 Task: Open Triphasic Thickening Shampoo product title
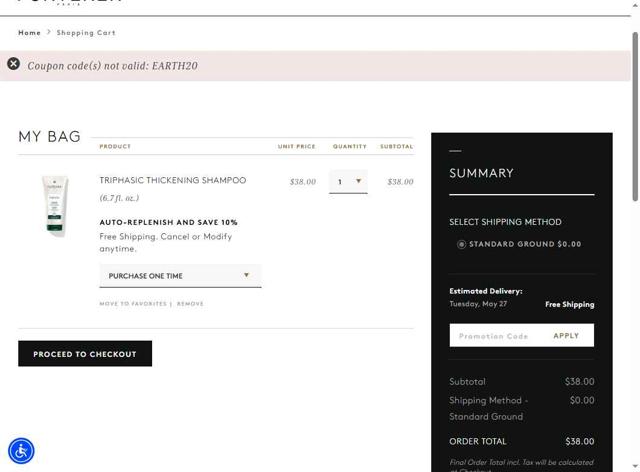tap(173, 180)
